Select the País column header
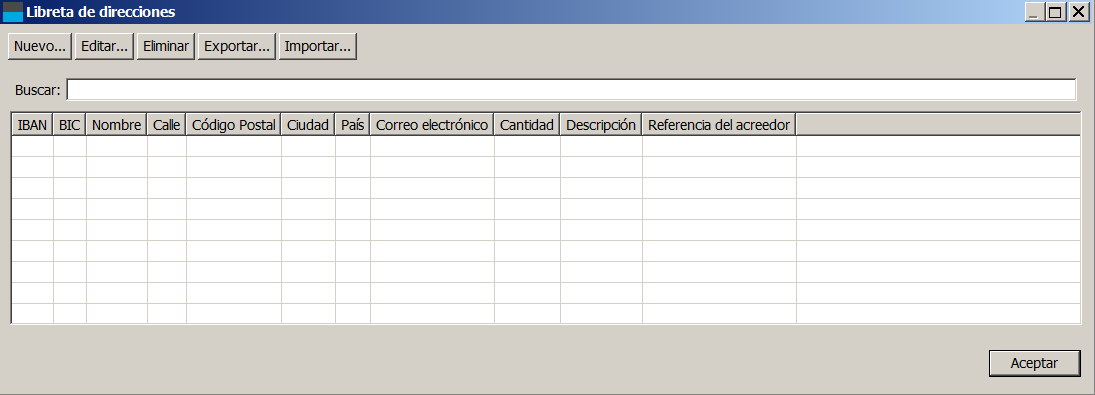Viewport: 1095px width, 395px height. click(353, 125)
